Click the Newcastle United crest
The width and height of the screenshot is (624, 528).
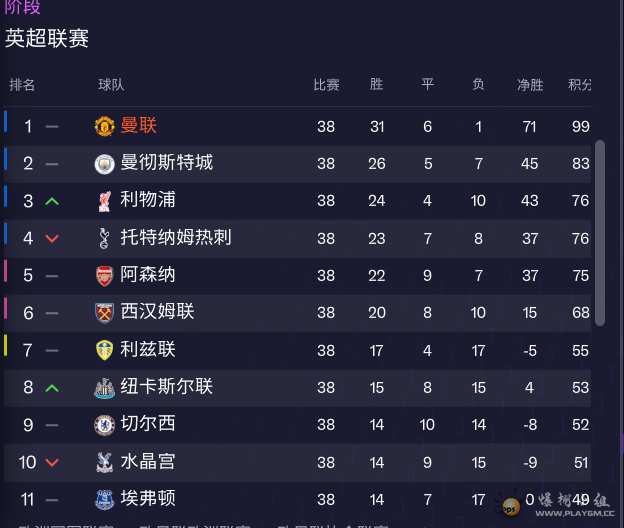pyautogui.click(x=104, y=387)
